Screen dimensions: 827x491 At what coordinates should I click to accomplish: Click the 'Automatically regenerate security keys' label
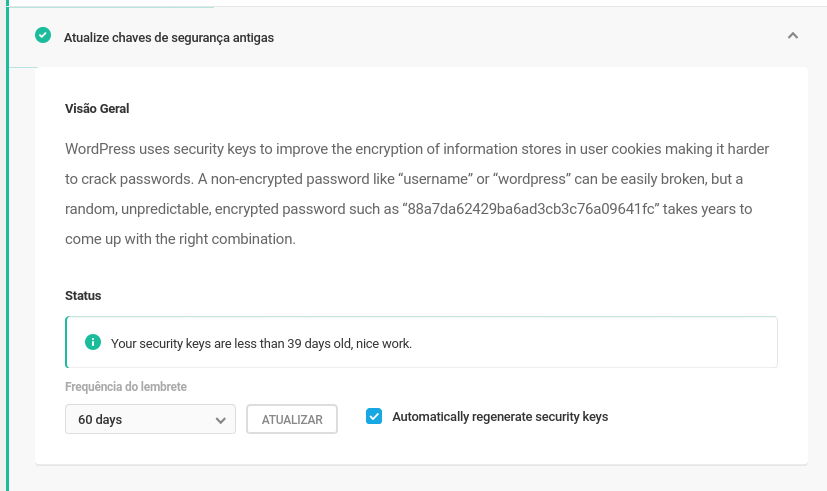click(x=500, y=417)
